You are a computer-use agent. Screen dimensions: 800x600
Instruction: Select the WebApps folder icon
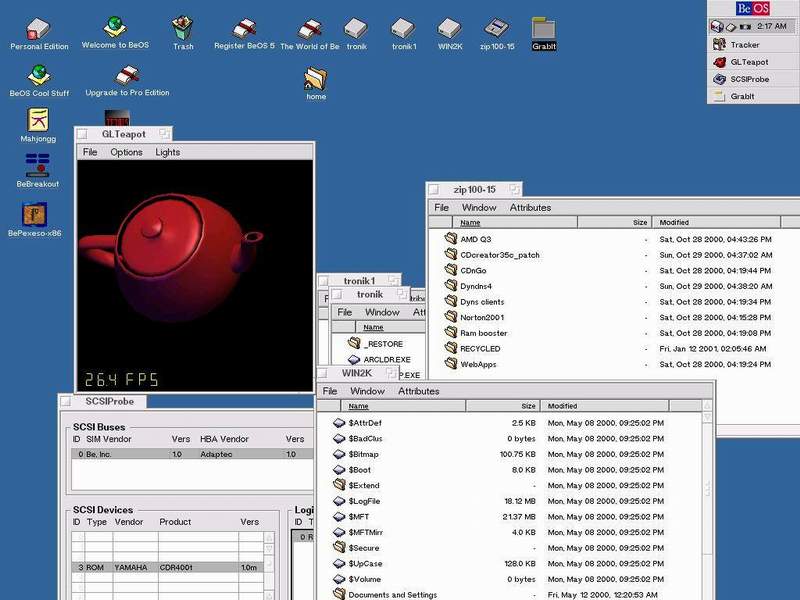click(x=451, y=363)
